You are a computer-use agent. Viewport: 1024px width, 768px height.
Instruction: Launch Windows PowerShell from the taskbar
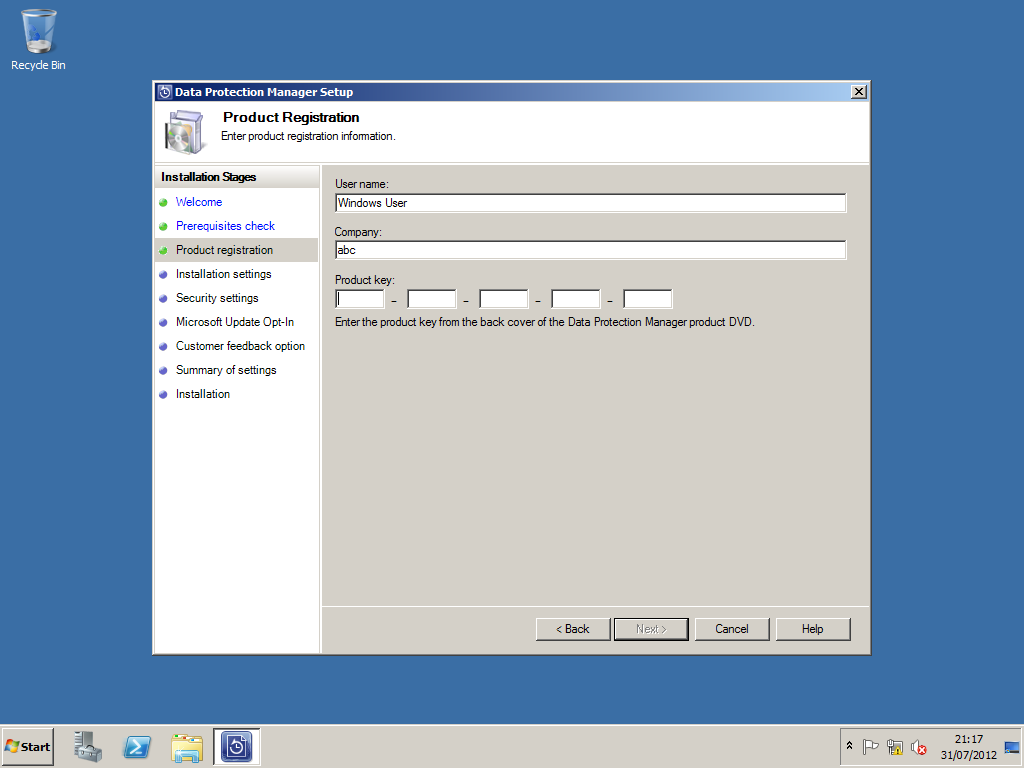[137, 746]
